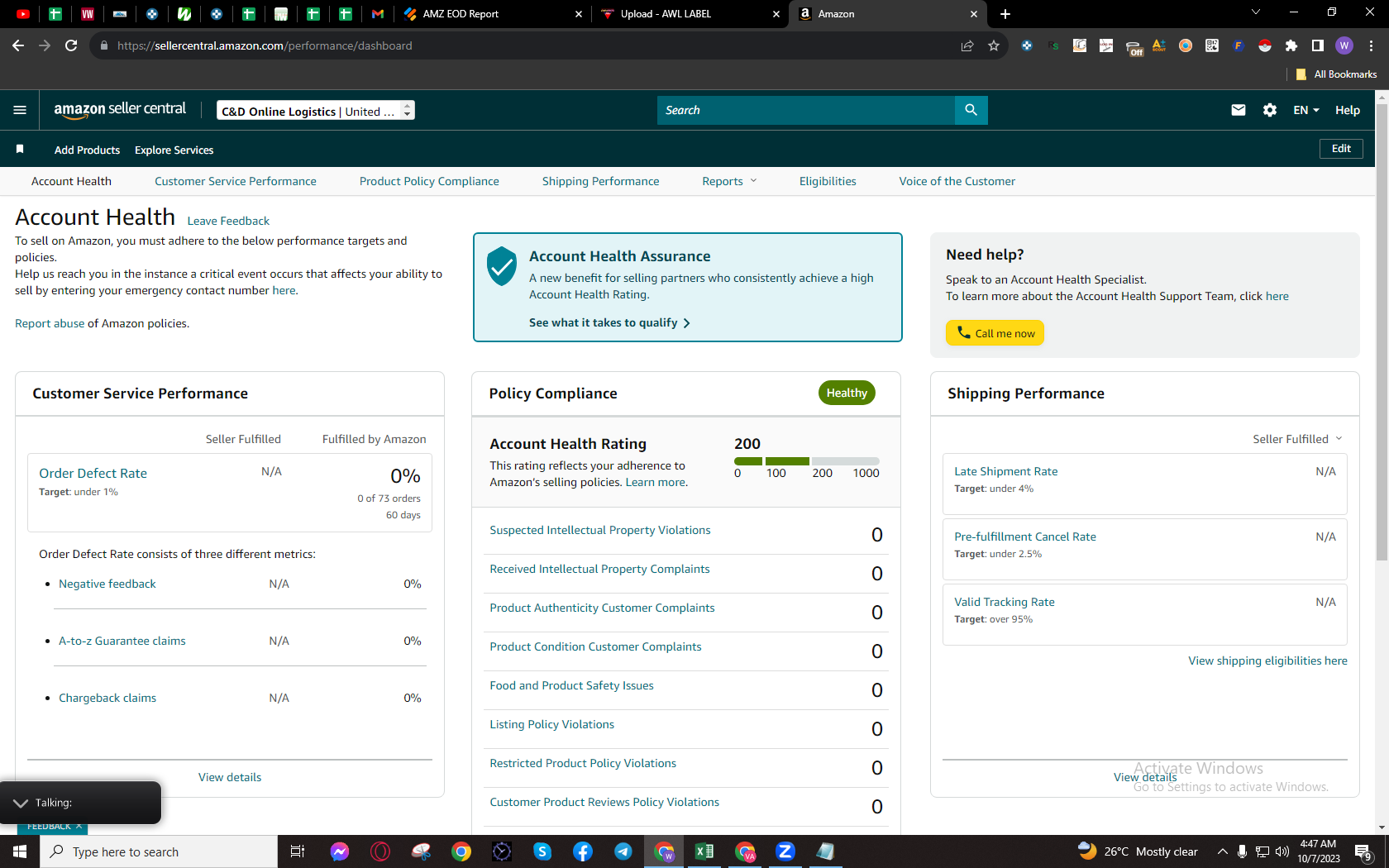The height and width of the screenshot is (868, 1389).
Task: Open the Chrome profile avatar
Action: pyautogui.click(x=1344, y=45)
